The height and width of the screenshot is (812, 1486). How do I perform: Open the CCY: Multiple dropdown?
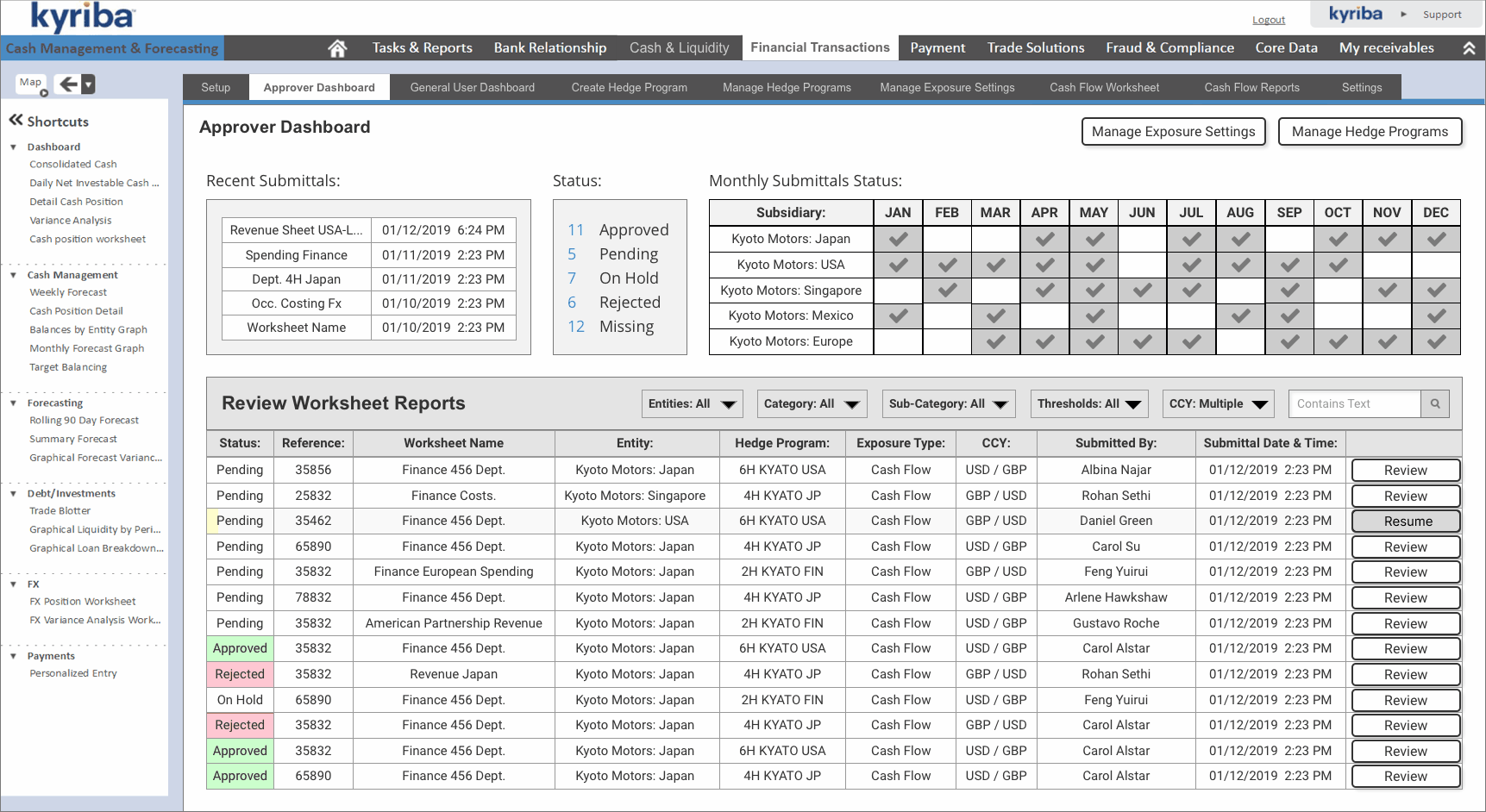pos(1218,403)
